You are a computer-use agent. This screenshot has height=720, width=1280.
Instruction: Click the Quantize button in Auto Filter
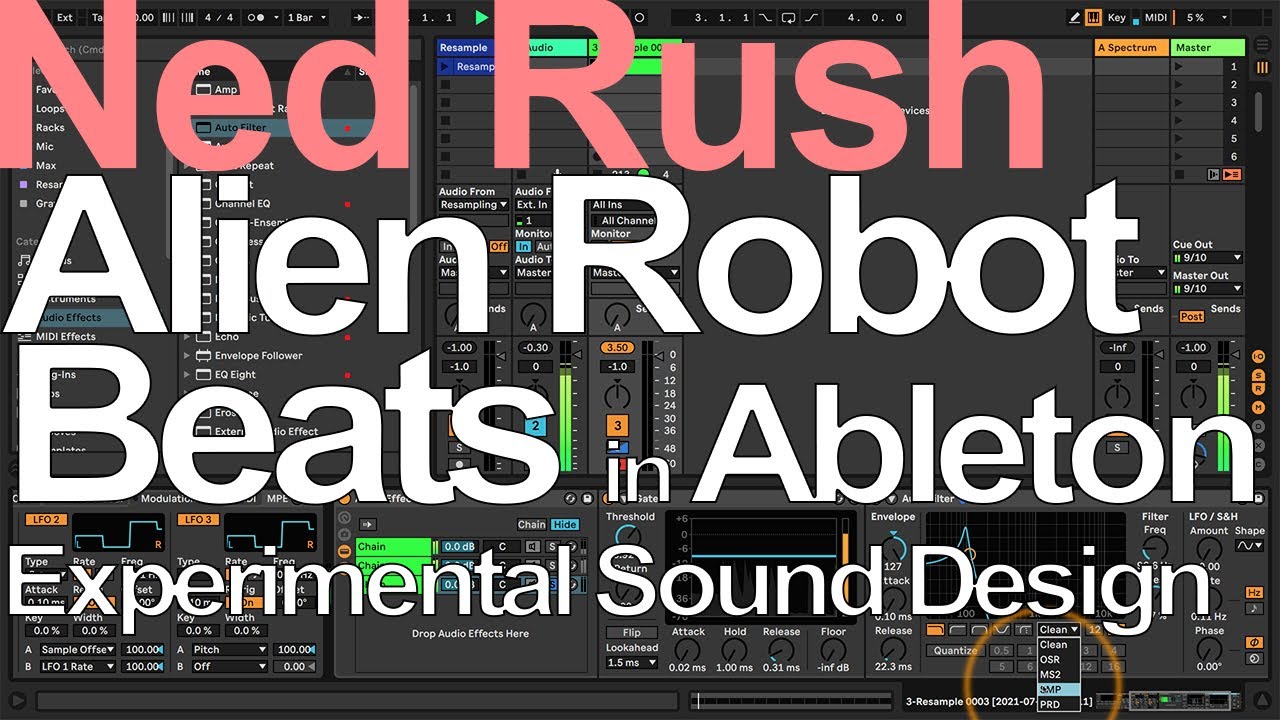tap(955, 650)
